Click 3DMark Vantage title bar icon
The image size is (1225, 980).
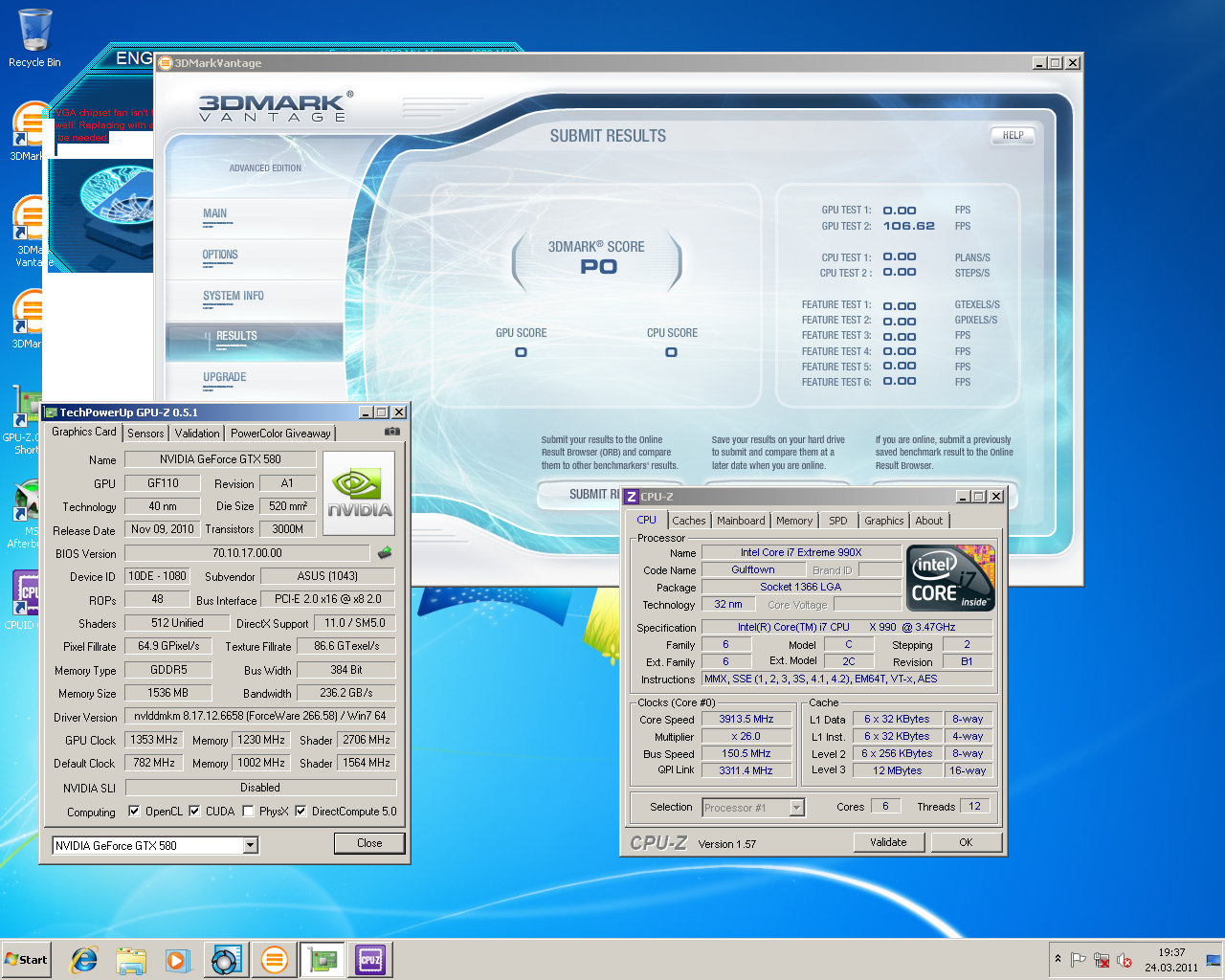click(165, 63)
